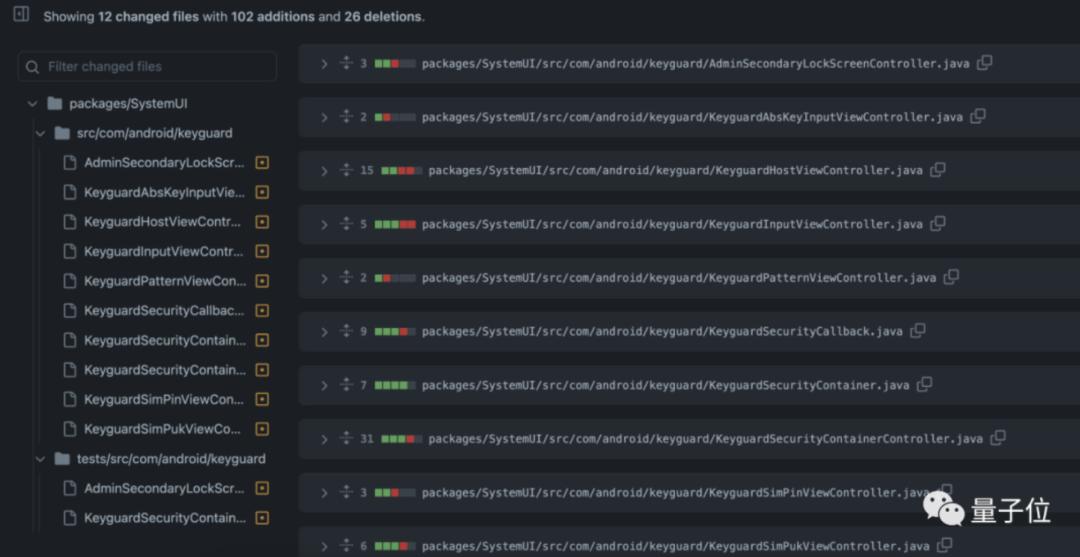1080x557 pixels.
Task: Copy path of KeyguardSecurityCallback.java
Action: (917, 331)
